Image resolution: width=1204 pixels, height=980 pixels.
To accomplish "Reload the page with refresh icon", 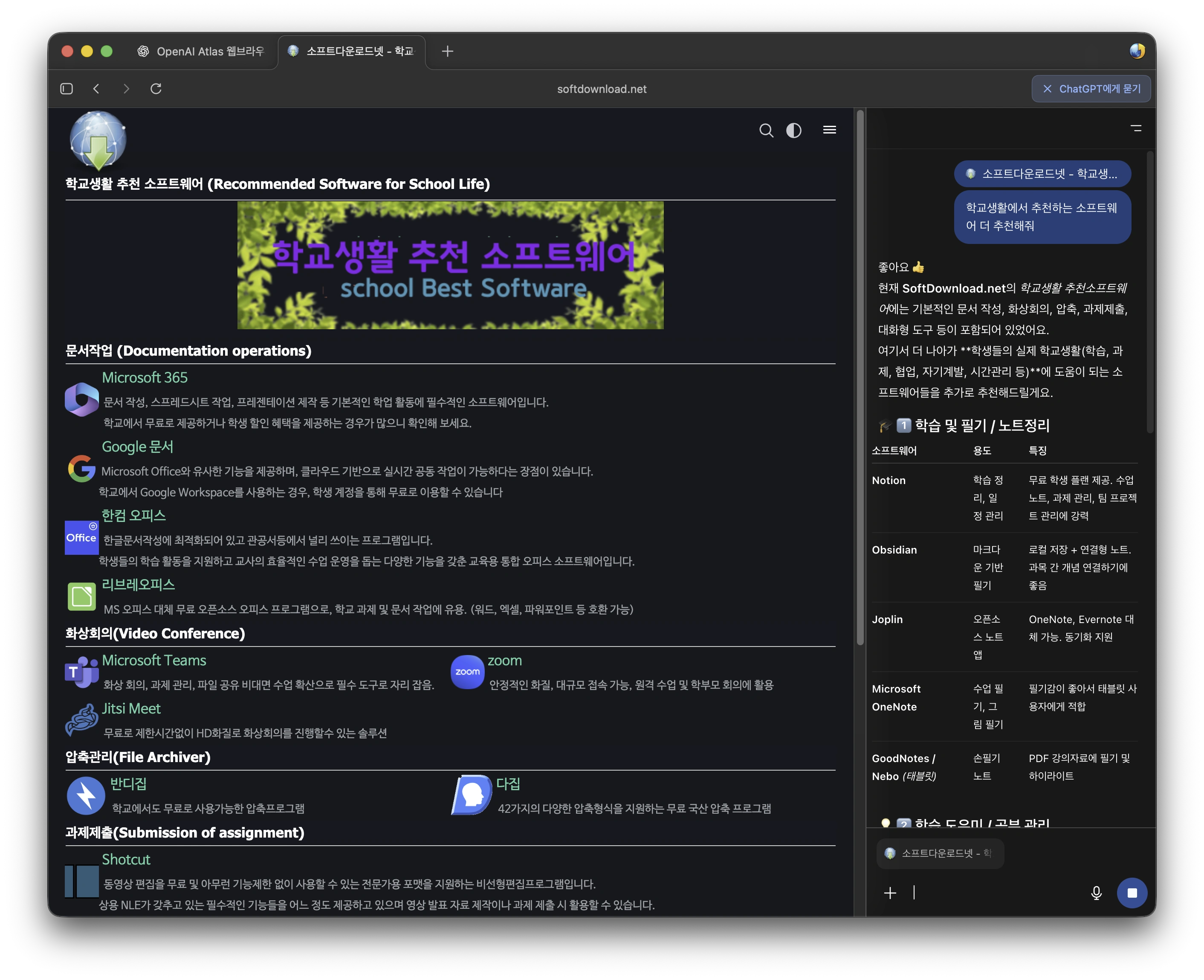I will click(x=156, y=89).
